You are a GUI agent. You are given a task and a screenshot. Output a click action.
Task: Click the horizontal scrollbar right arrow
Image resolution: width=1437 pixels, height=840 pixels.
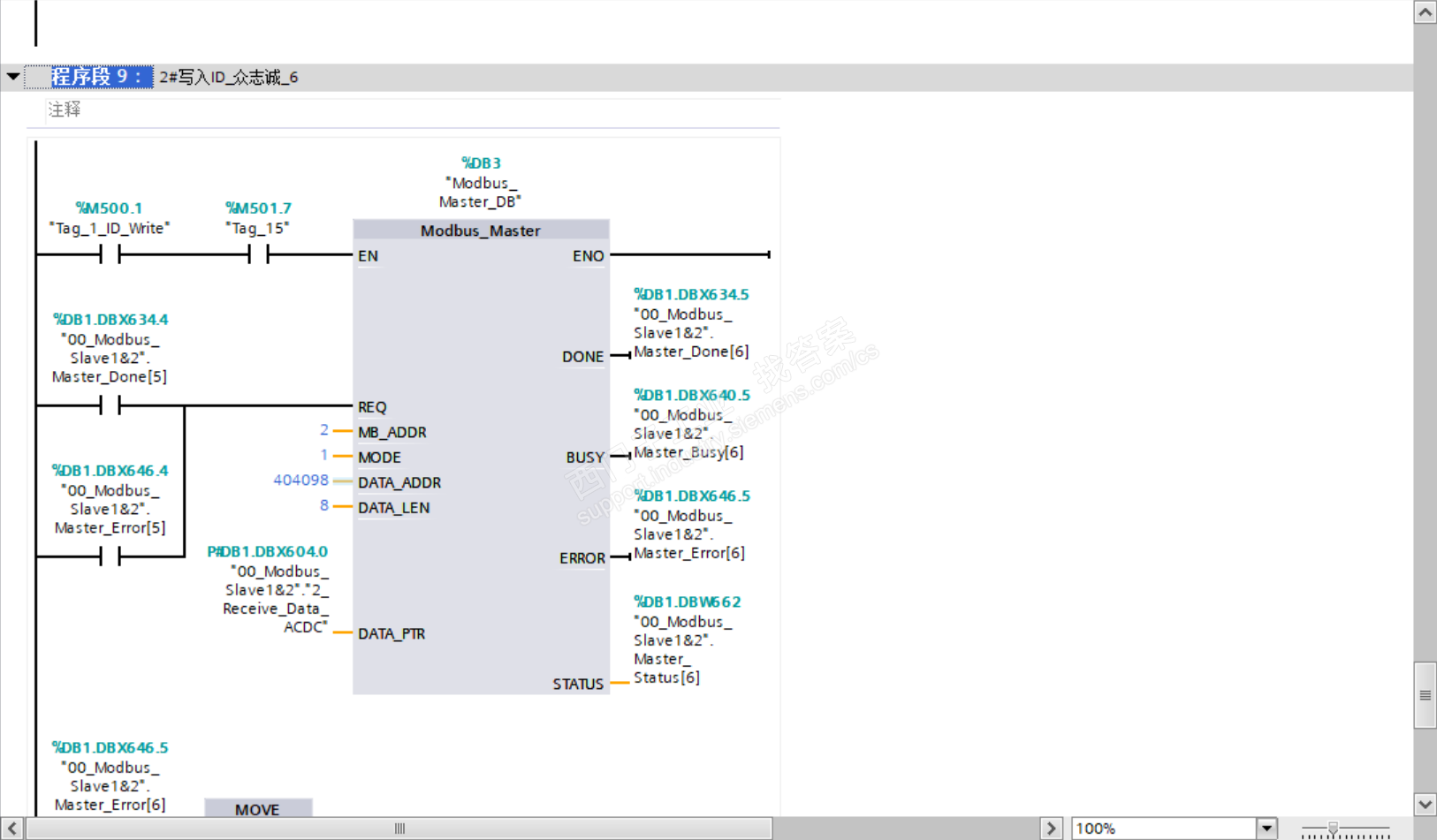tap(1051, 829)
